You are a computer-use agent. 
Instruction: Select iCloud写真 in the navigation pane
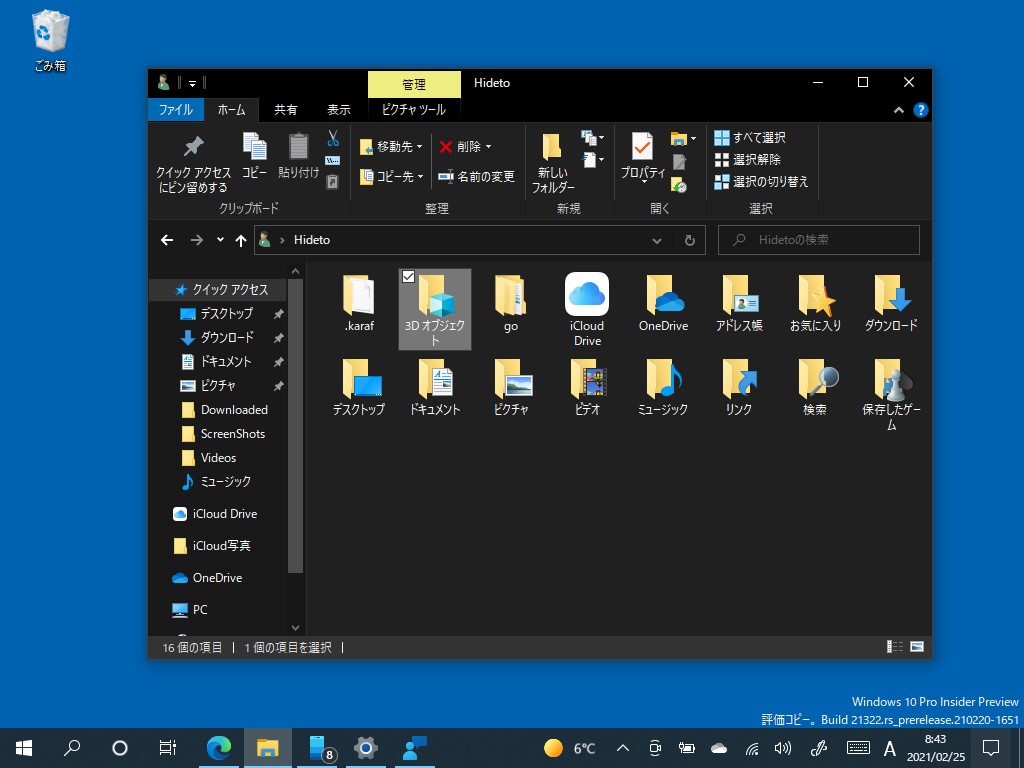212,545
